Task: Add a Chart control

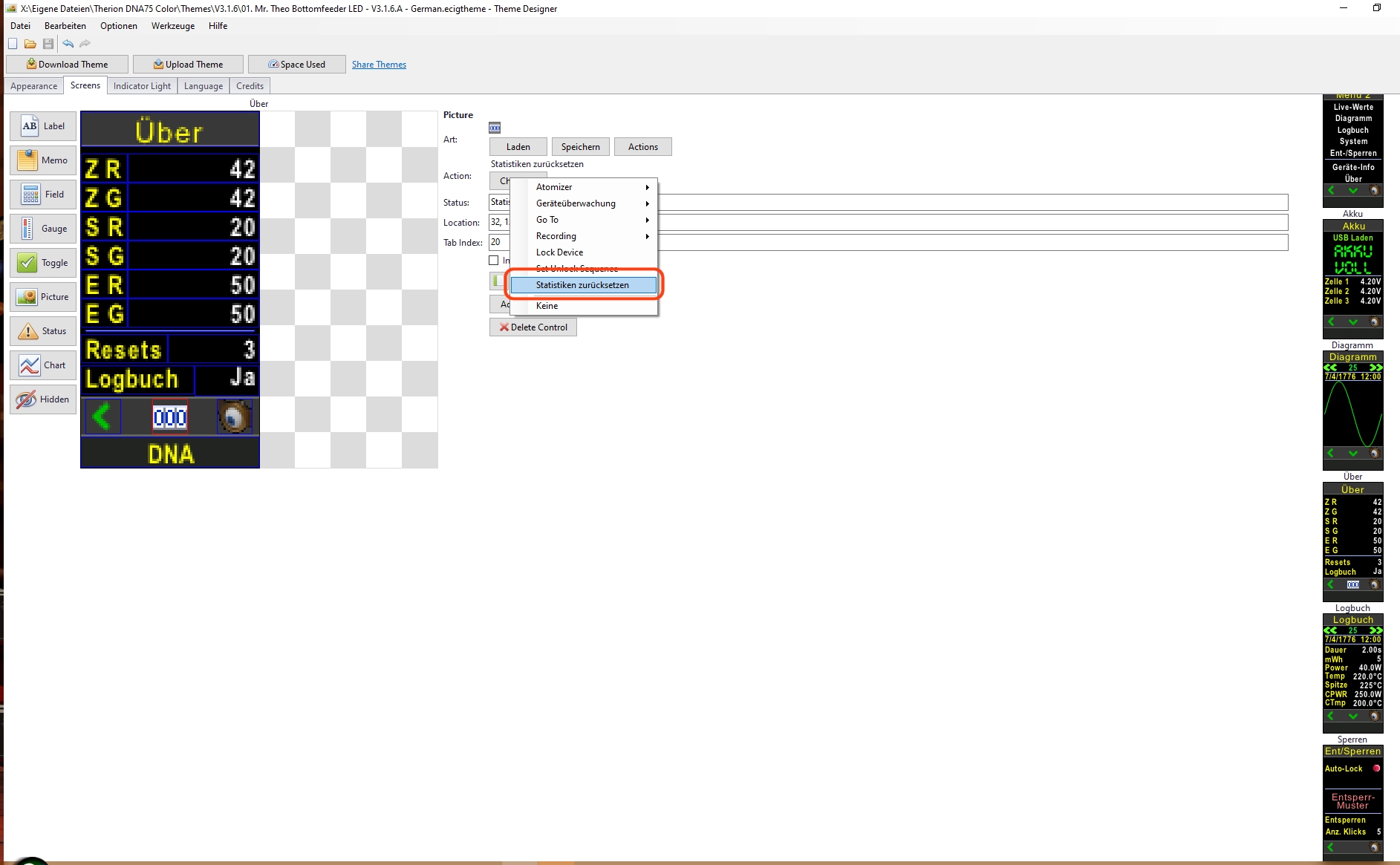Action: (43, 365)
